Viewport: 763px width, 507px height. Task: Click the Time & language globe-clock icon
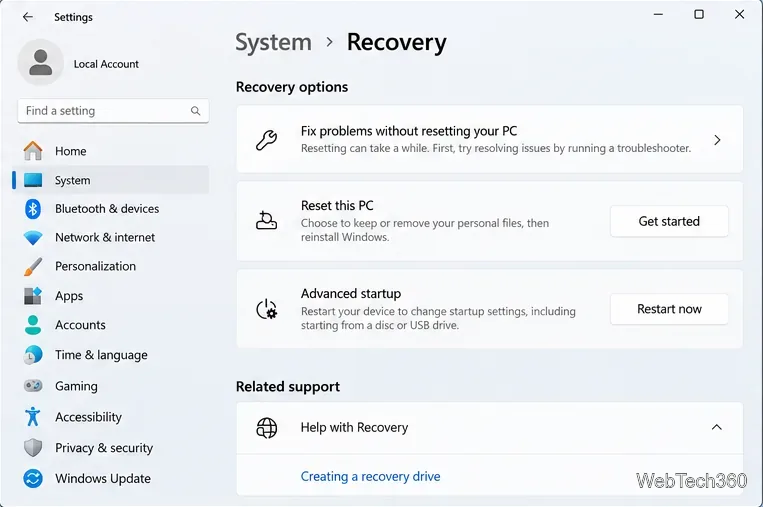pyautogui.click(x=33, y=355)
